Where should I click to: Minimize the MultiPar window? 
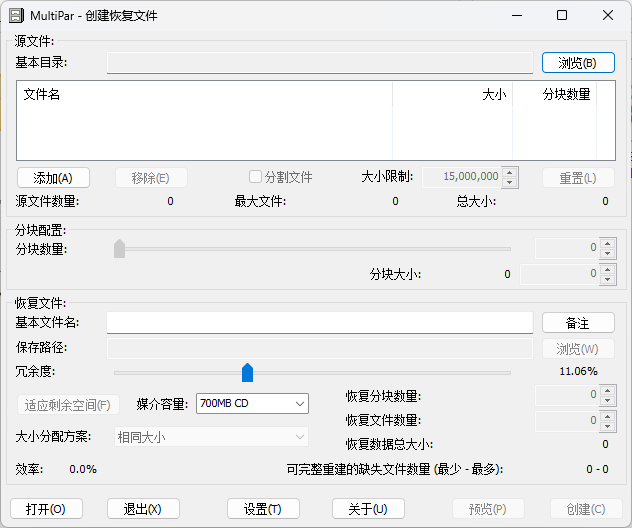(x=517, y=16)
